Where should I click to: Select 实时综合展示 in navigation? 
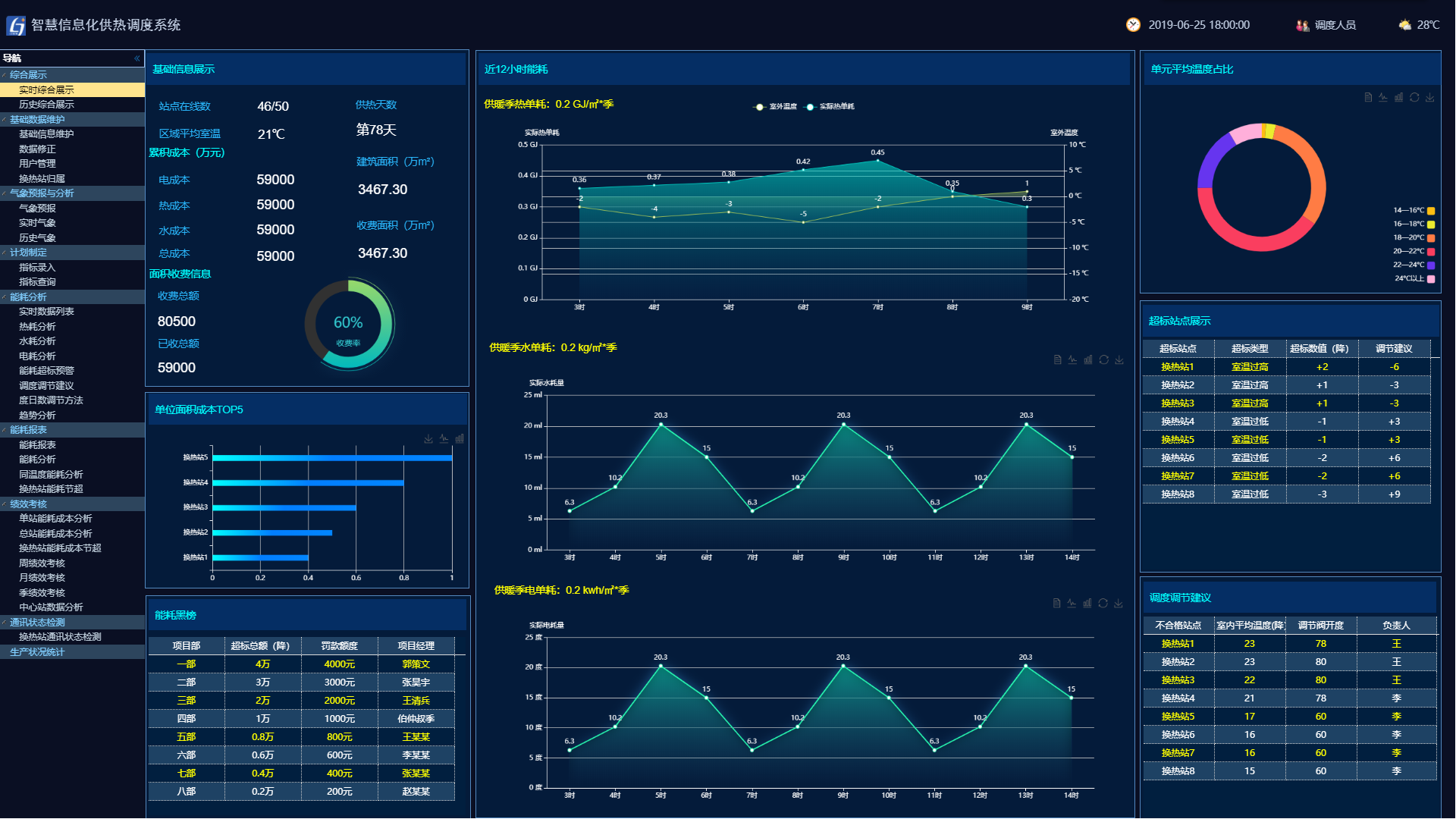pyautogui.click(x=72, y=90)
